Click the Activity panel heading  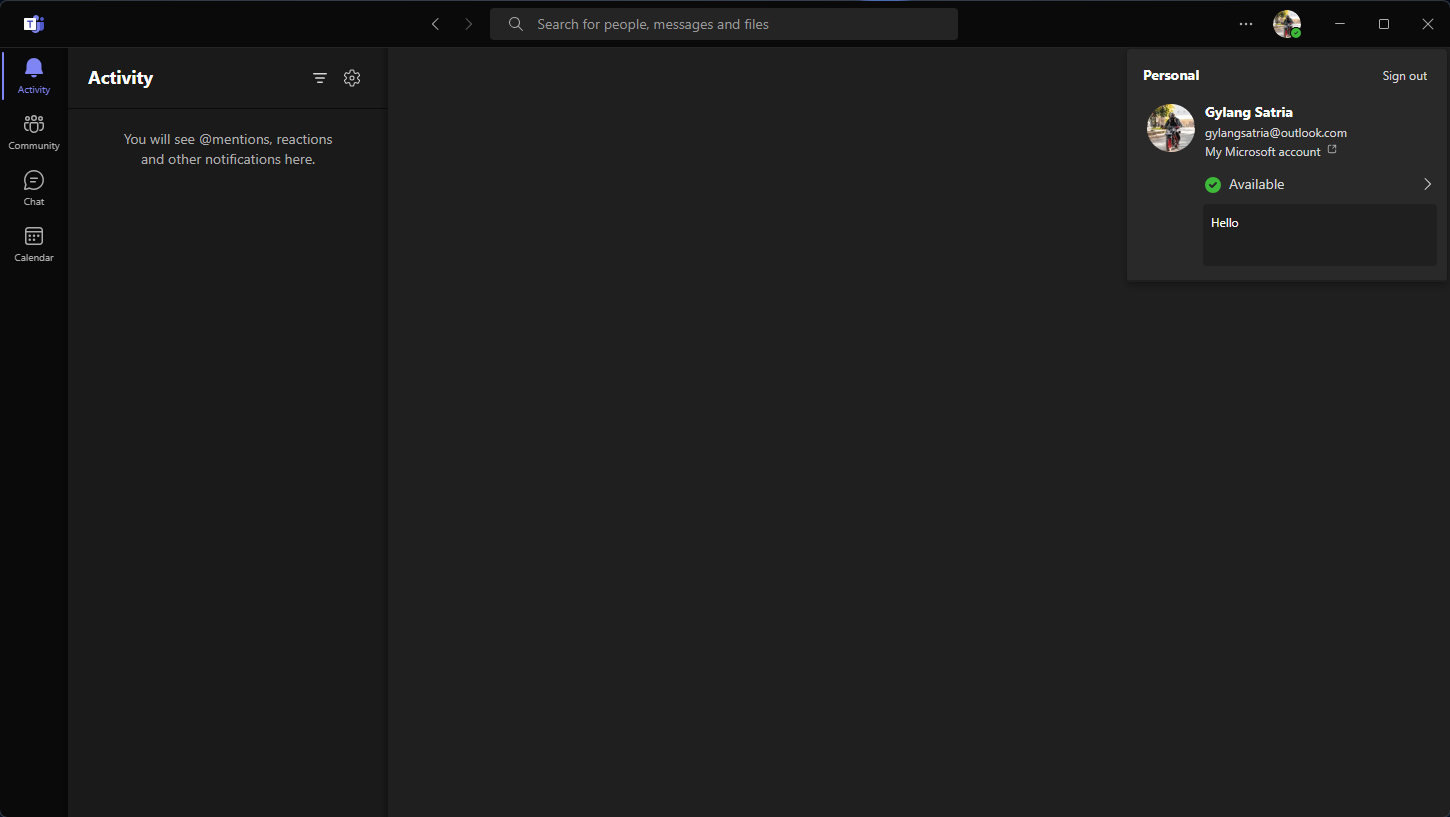tap(120, 78)
